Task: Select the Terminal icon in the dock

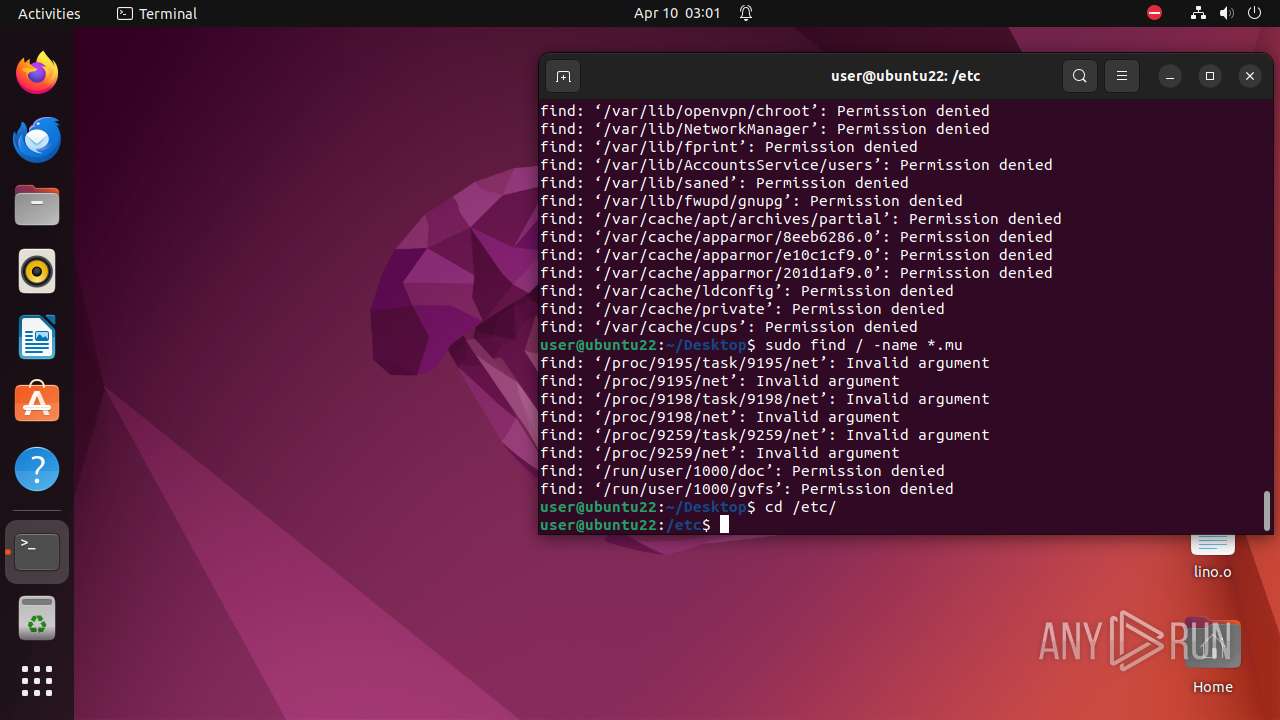Action: pyautogui.click(x=37, y=552)
